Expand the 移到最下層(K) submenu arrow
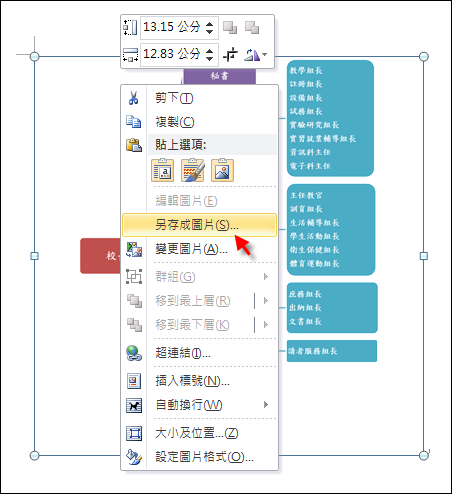This screenshot has height=494, width=452. click(266, 325)
